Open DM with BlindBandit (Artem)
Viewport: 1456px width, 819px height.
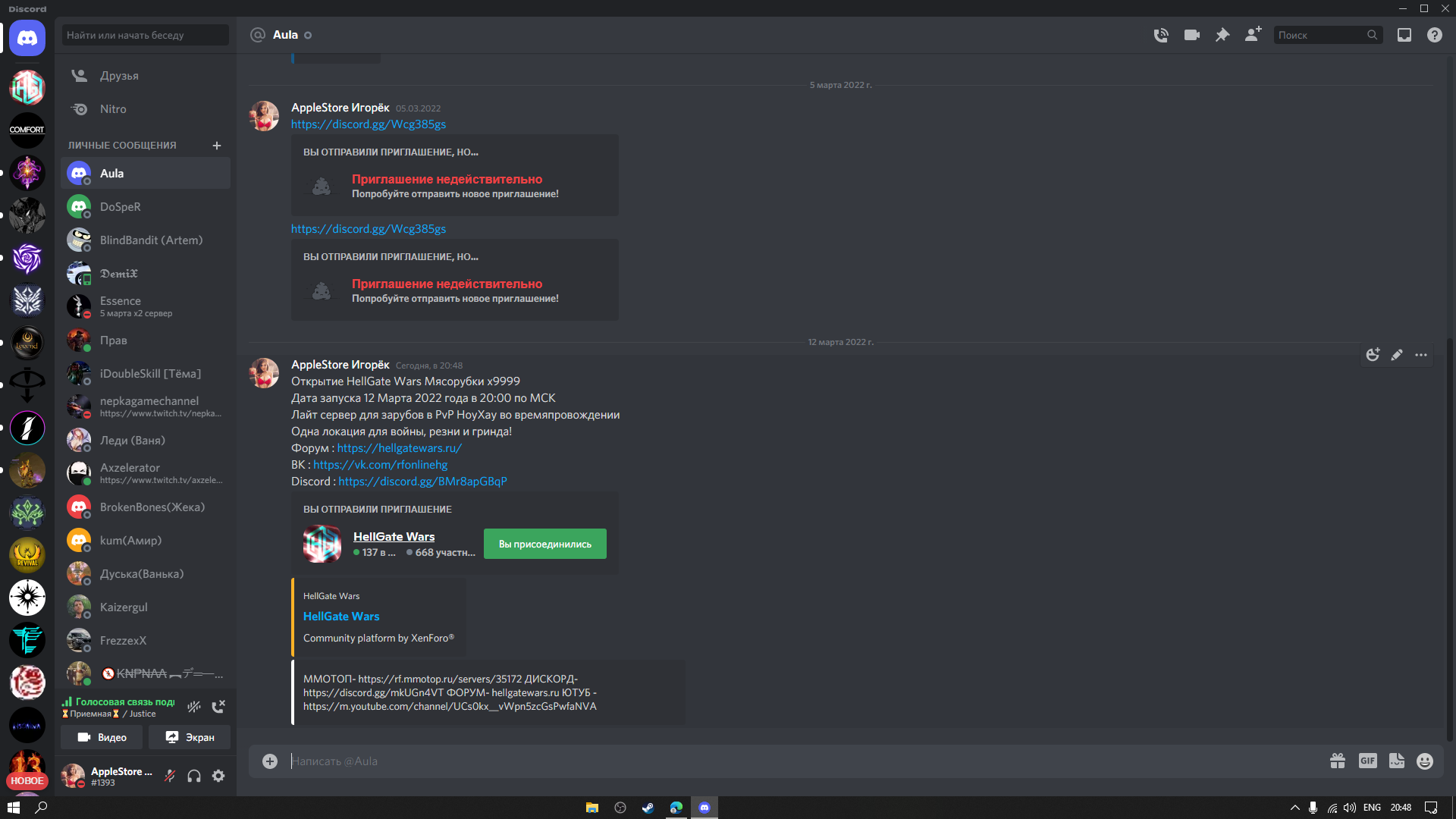(x=146, y=240)
